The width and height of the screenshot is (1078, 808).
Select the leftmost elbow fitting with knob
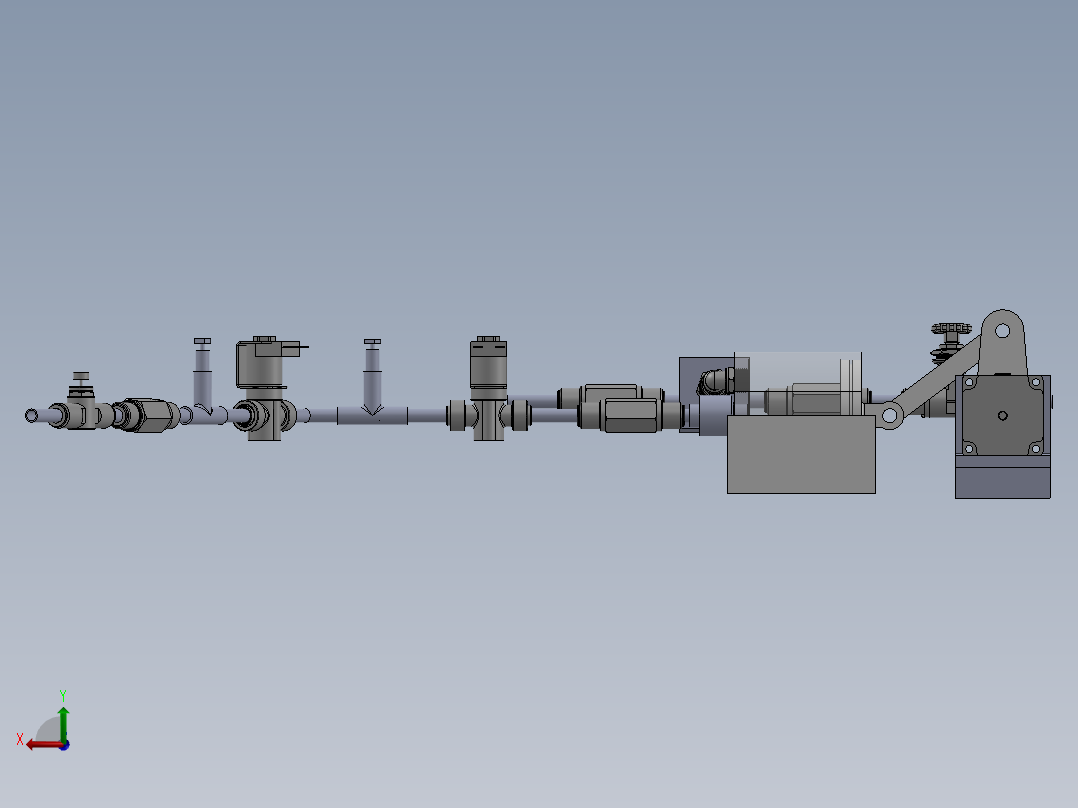tap(80, 406)
